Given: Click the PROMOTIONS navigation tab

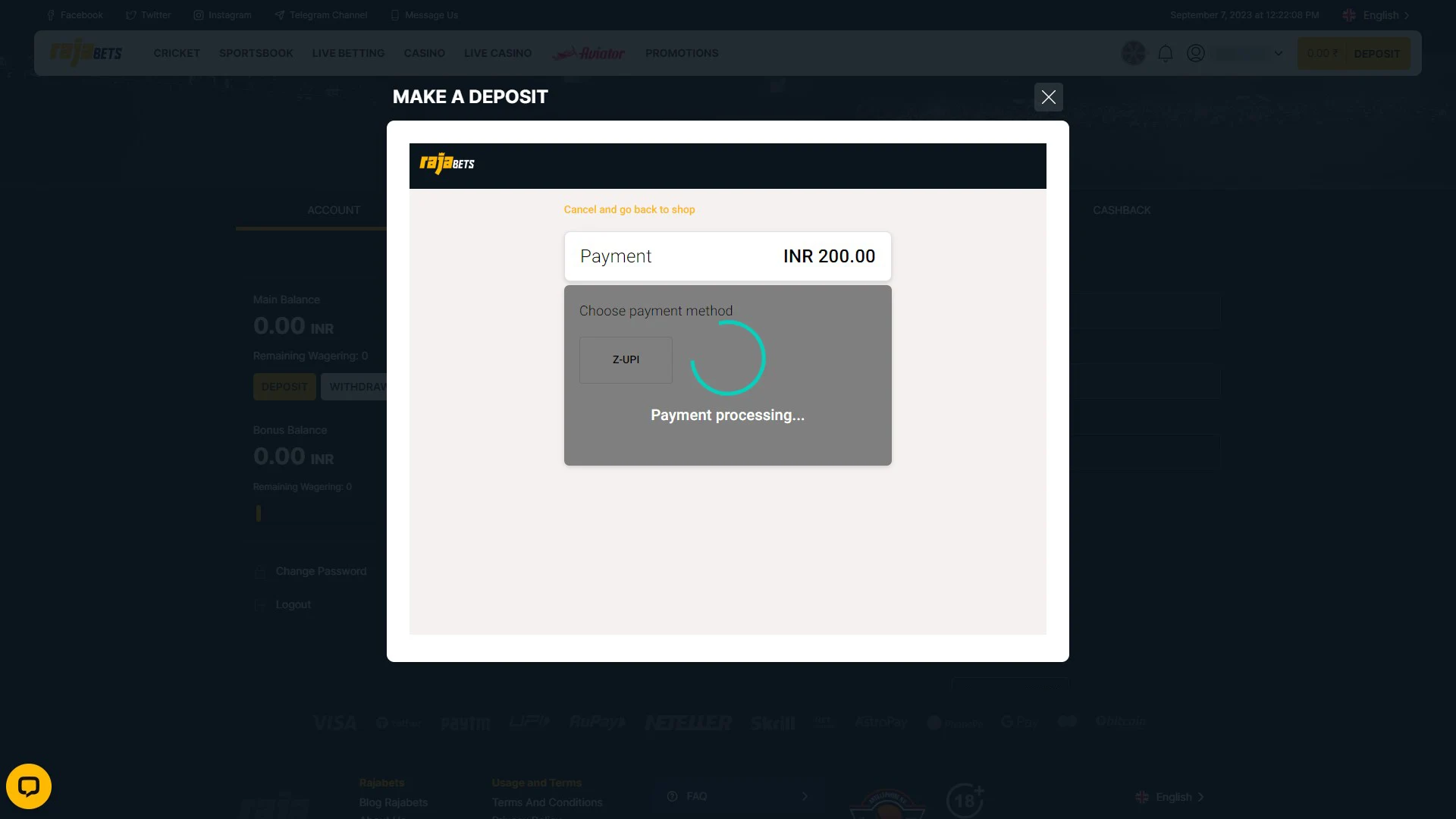Looking at the screenshot, I should click(x=681, y=52).
